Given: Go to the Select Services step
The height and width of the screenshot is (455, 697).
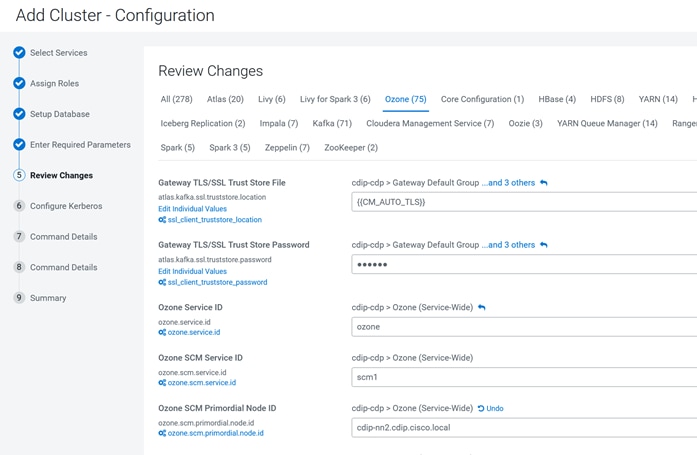Looking at the screenshot, I should click(x=59, y=53).
